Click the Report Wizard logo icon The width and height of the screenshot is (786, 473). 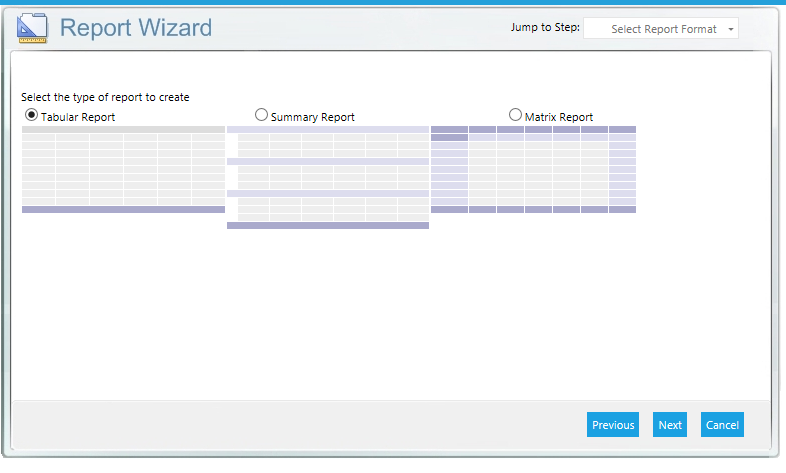[x=33, y=28]
